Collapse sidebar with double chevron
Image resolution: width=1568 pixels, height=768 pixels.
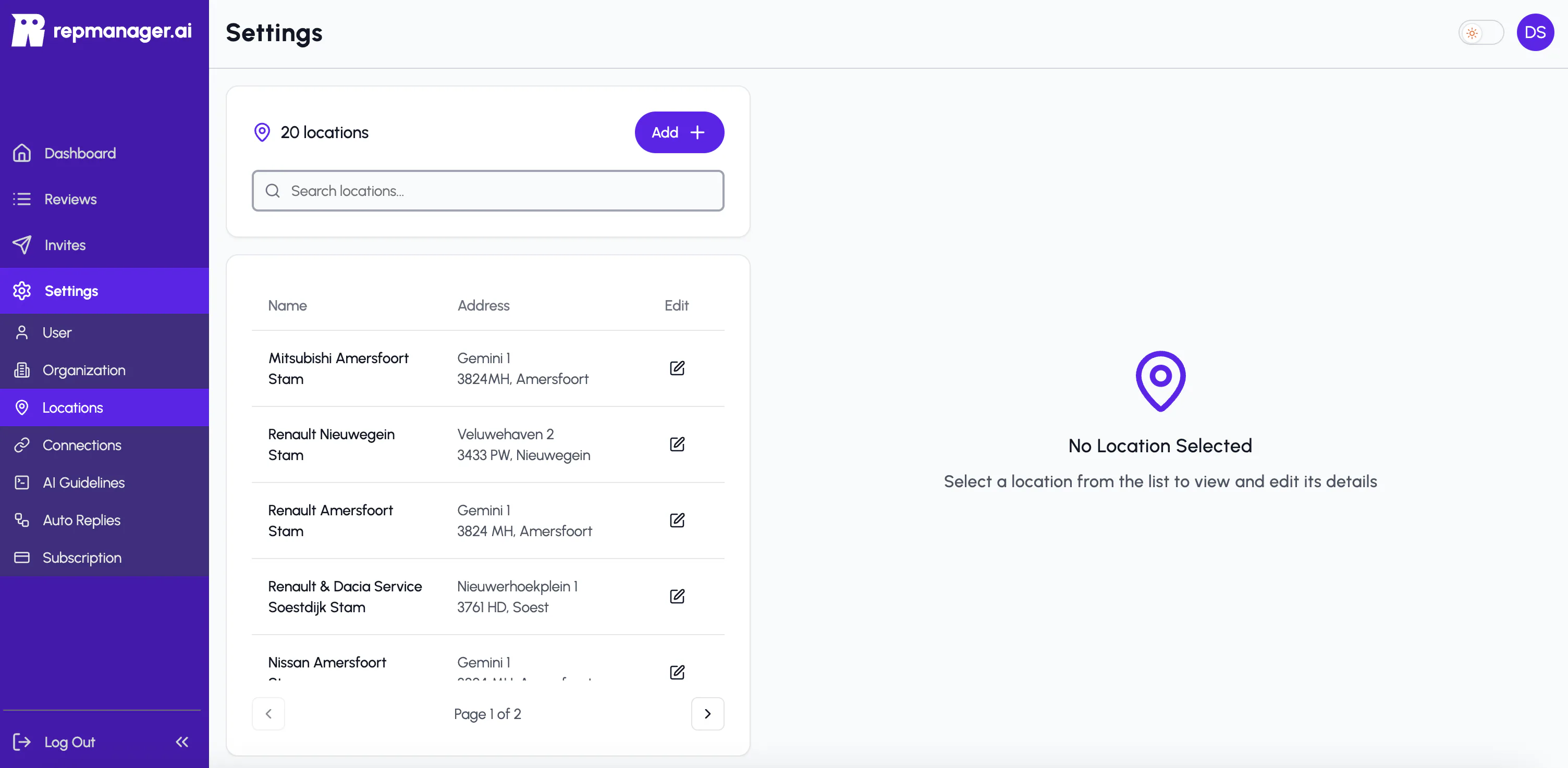[182, 742]
